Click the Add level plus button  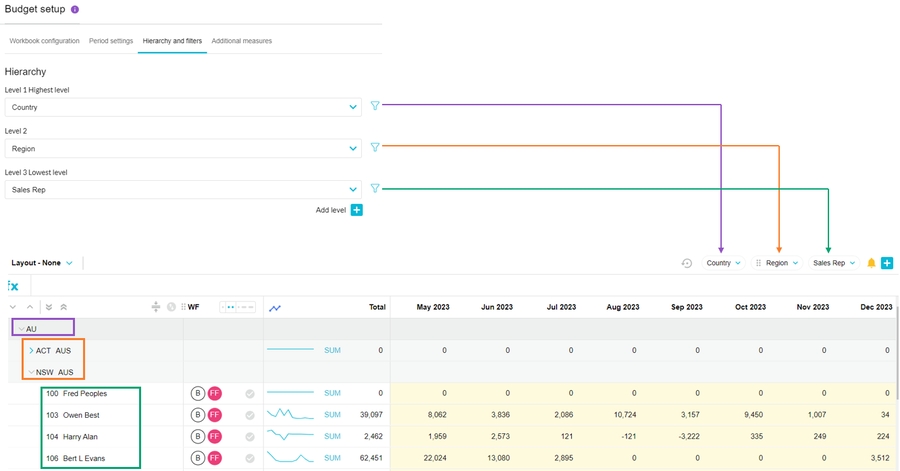(357, 210)
